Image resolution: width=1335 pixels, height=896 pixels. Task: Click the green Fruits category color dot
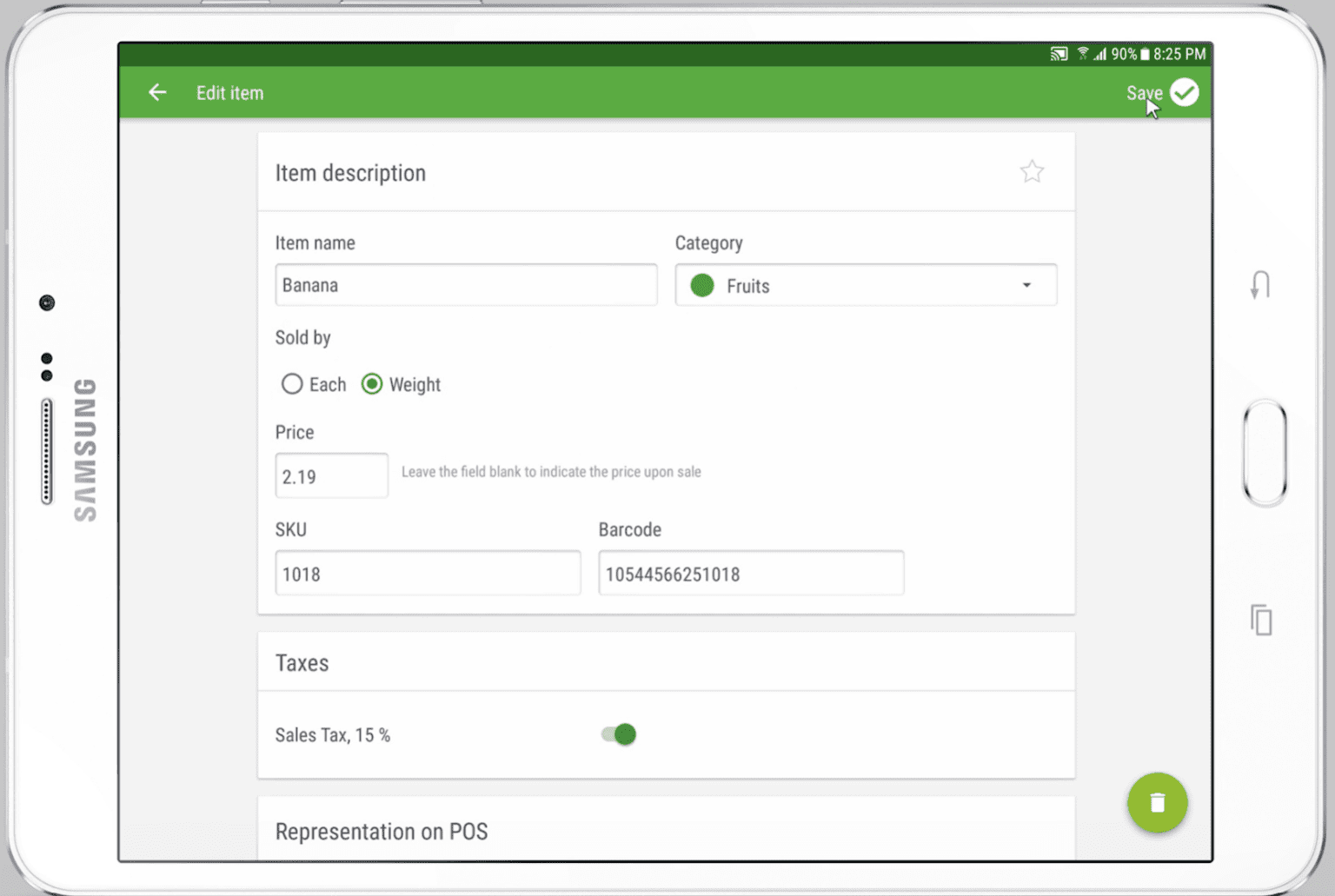pos(701,285)
